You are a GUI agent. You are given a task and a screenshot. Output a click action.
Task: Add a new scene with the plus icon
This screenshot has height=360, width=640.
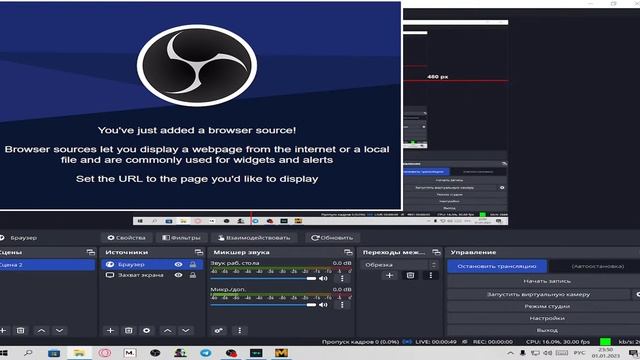3,330
